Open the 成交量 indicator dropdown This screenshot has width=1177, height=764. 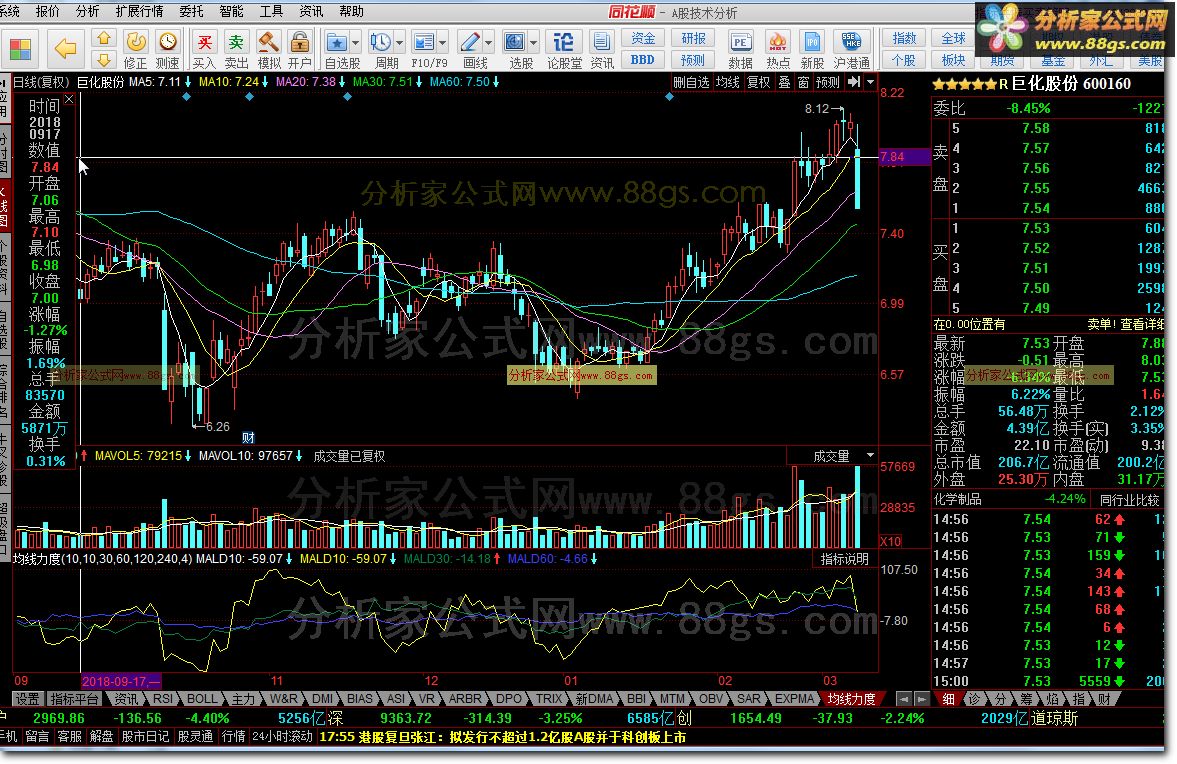coord(870,456)
